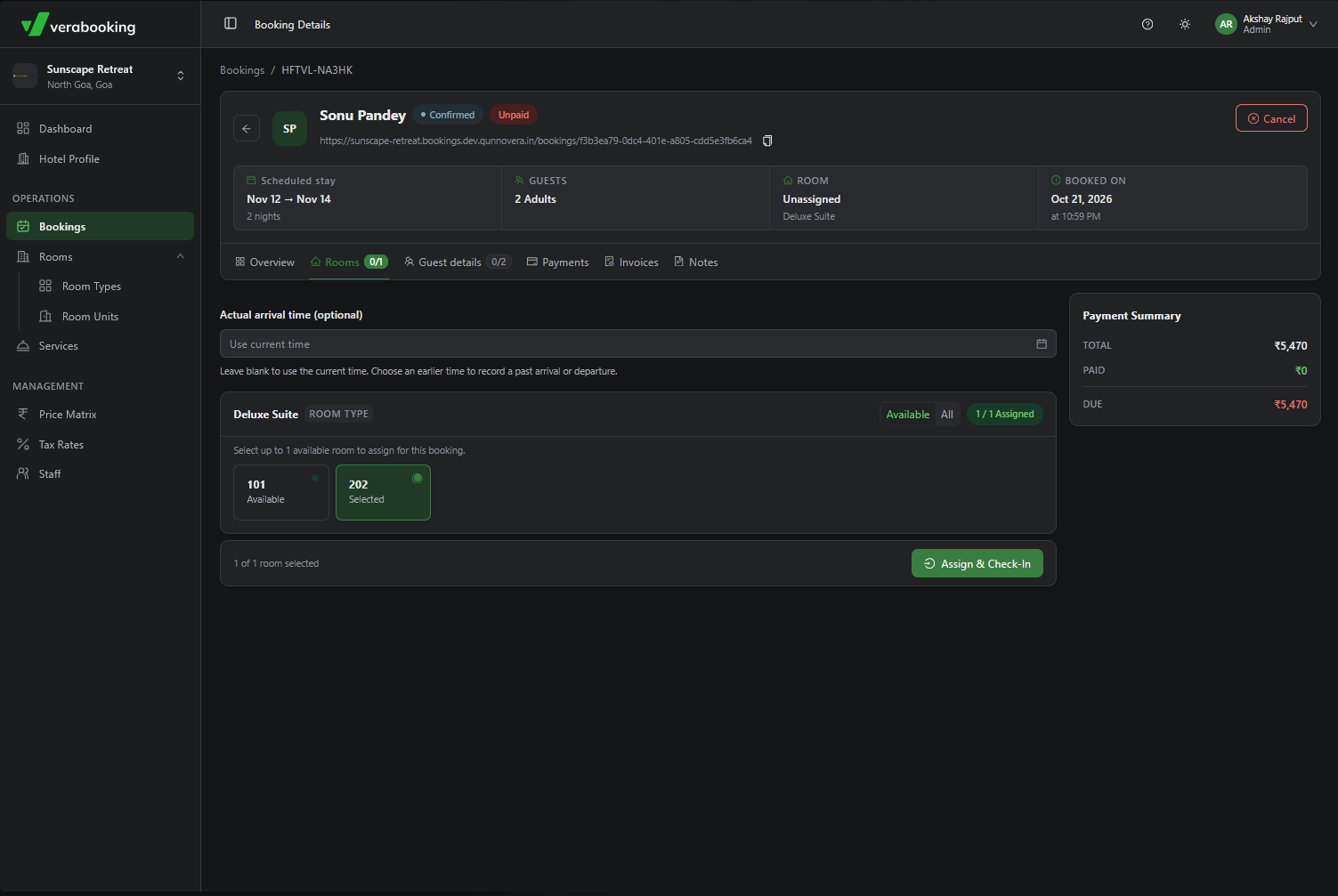Open the Sunscape Retreat property switcher
1338x896 pixels.
100,76
